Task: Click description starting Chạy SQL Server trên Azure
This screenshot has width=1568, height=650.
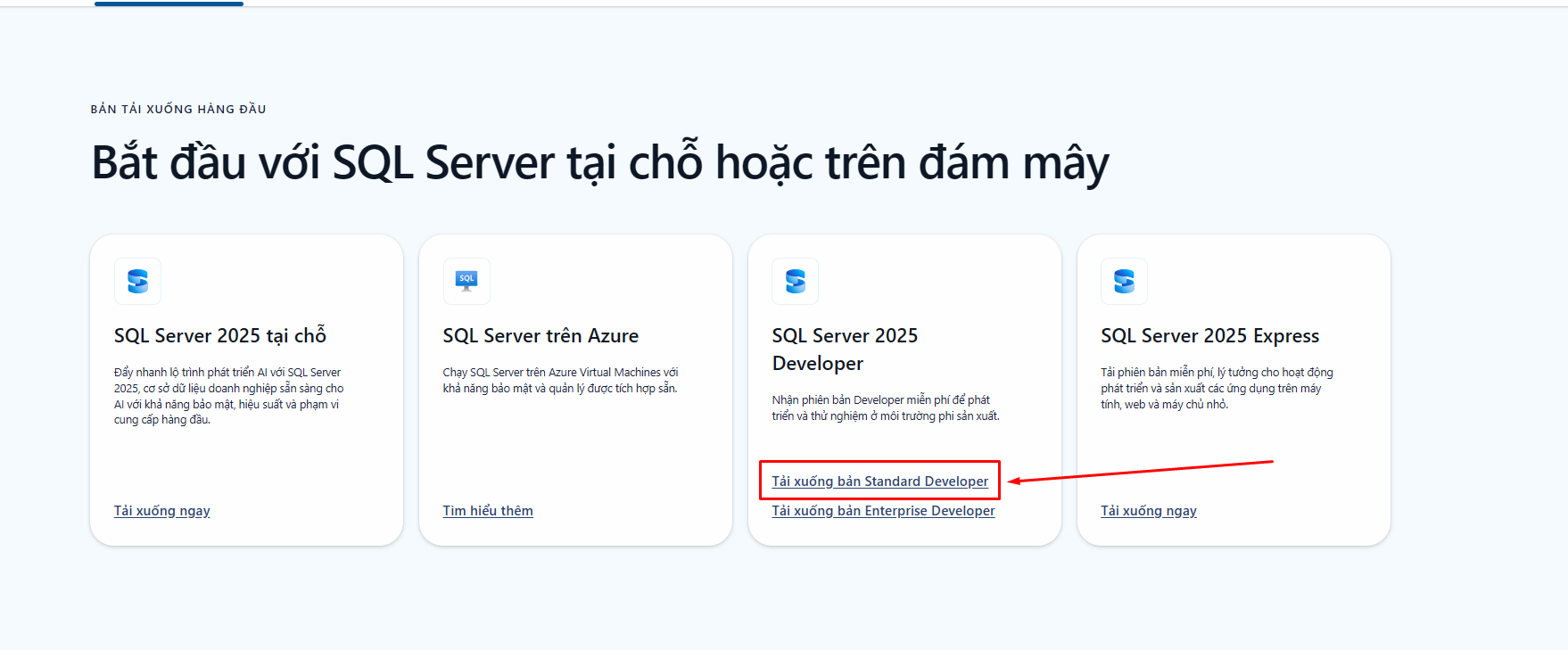Action: [x=561, y=380]
